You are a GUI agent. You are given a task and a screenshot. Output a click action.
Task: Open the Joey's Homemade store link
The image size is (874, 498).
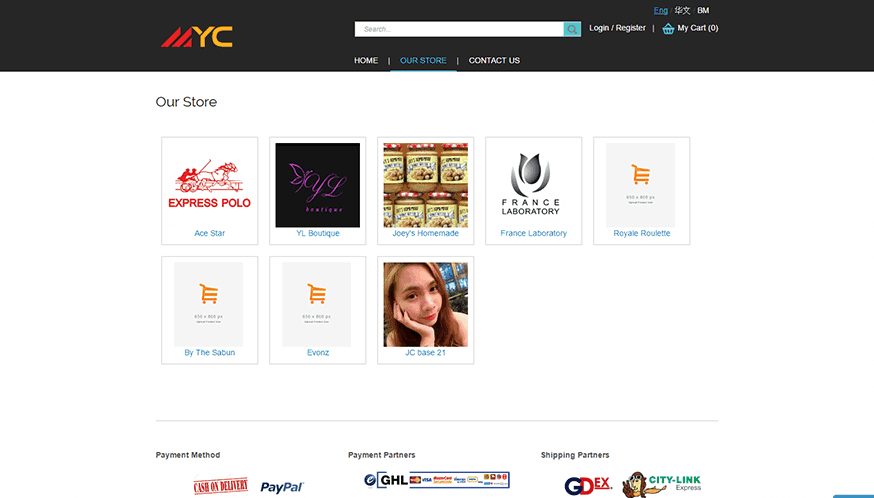[425, 233]
